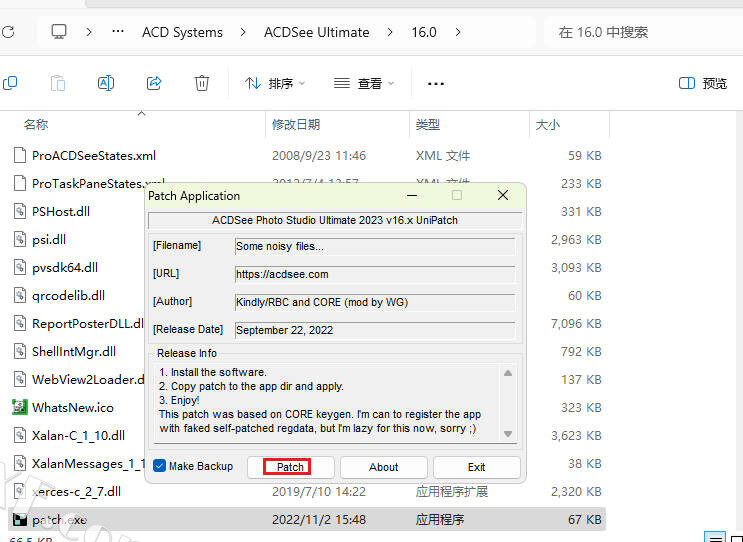
Task: Click the patch.exe application icon
Action: pos(19,519)
